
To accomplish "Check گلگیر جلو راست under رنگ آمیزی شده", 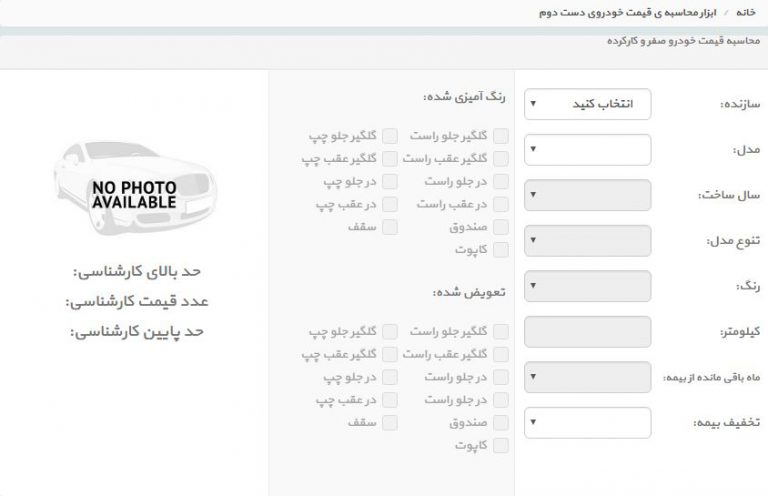I will [x=500, y=136].
